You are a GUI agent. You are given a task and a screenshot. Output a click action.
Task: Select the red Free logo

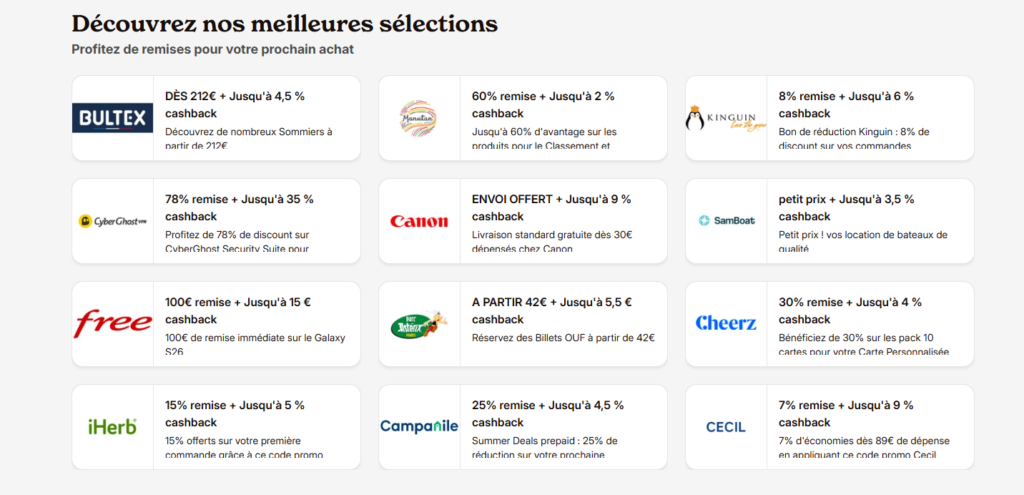pos(112,324)
